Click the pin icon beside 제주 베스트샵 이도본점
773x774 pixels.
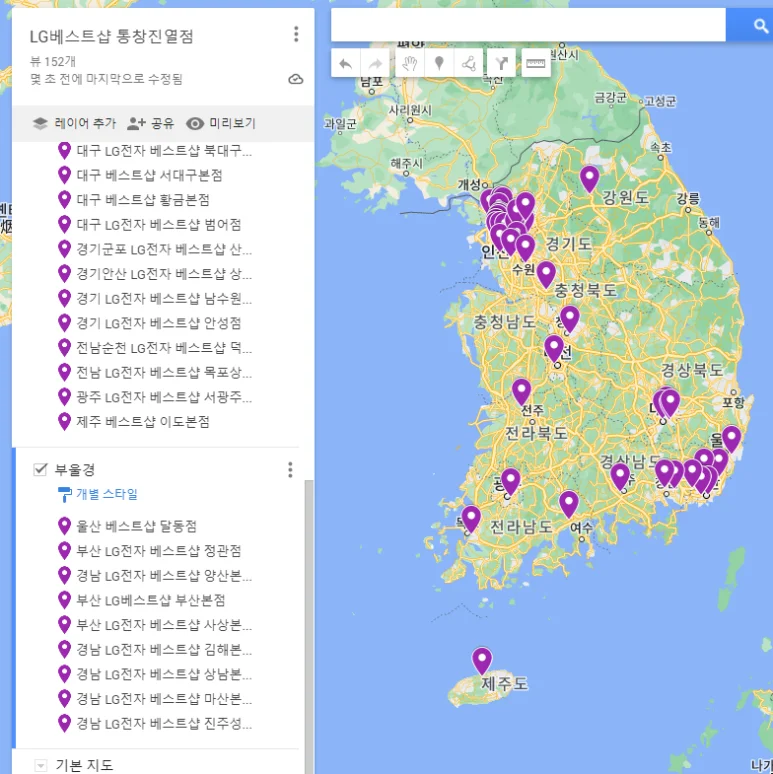[64, 422]
